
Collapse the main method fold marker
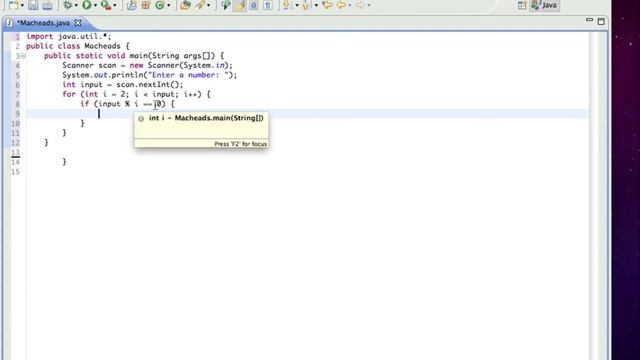pos(23,56)
